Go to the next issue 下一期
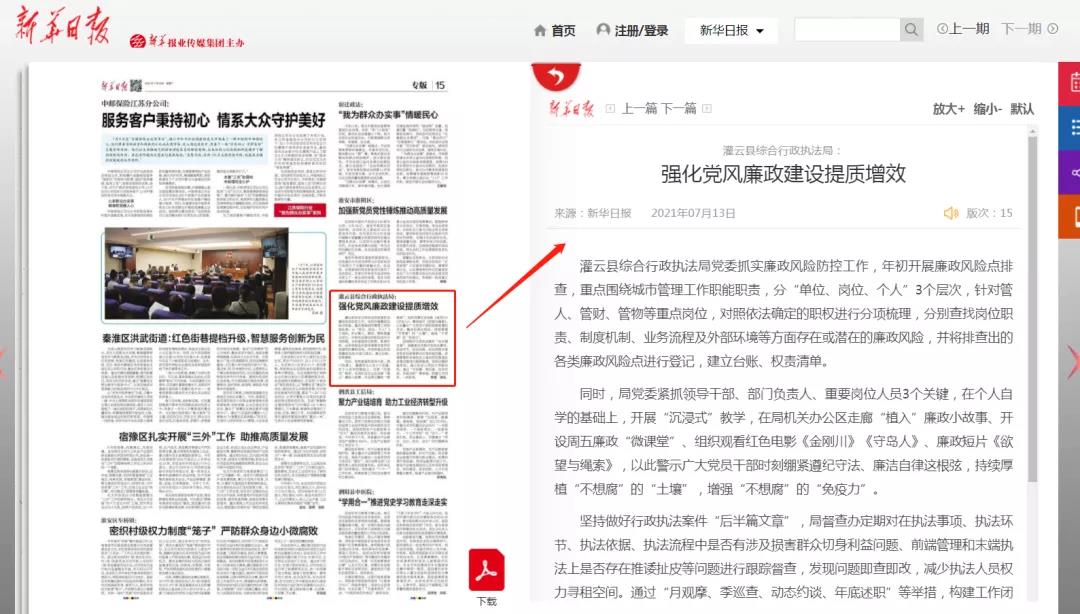 pyautogui.click(x=1021, y=29)
